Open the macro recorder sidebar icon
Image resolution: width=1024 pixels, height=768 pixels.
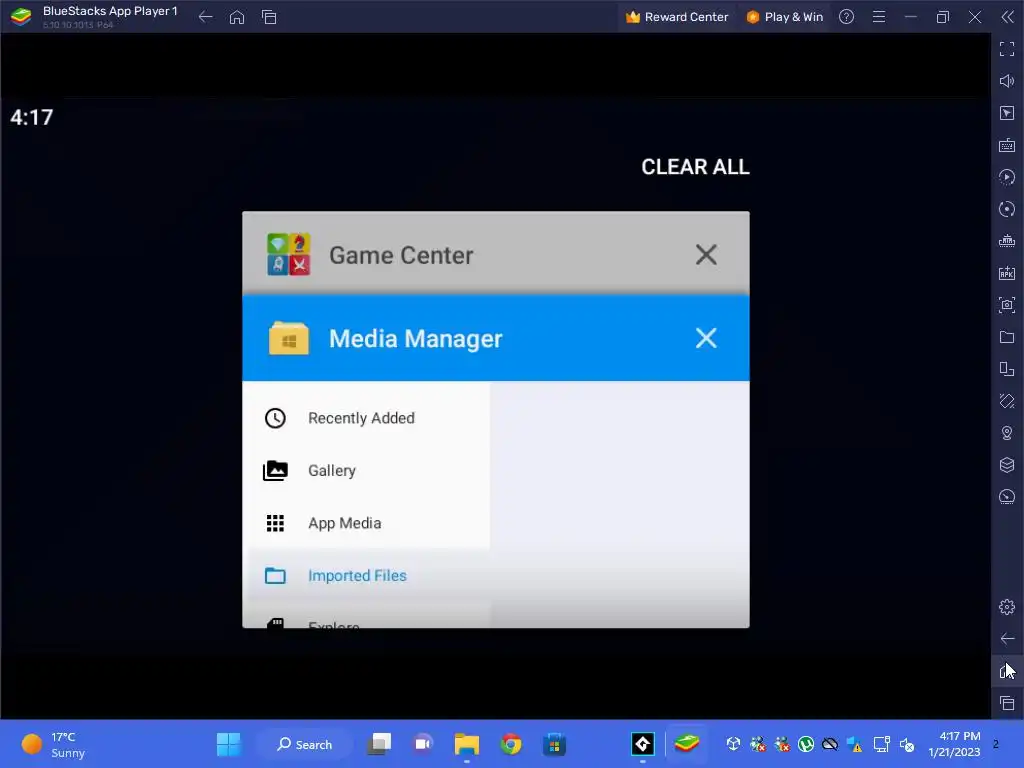(1006, 177)
